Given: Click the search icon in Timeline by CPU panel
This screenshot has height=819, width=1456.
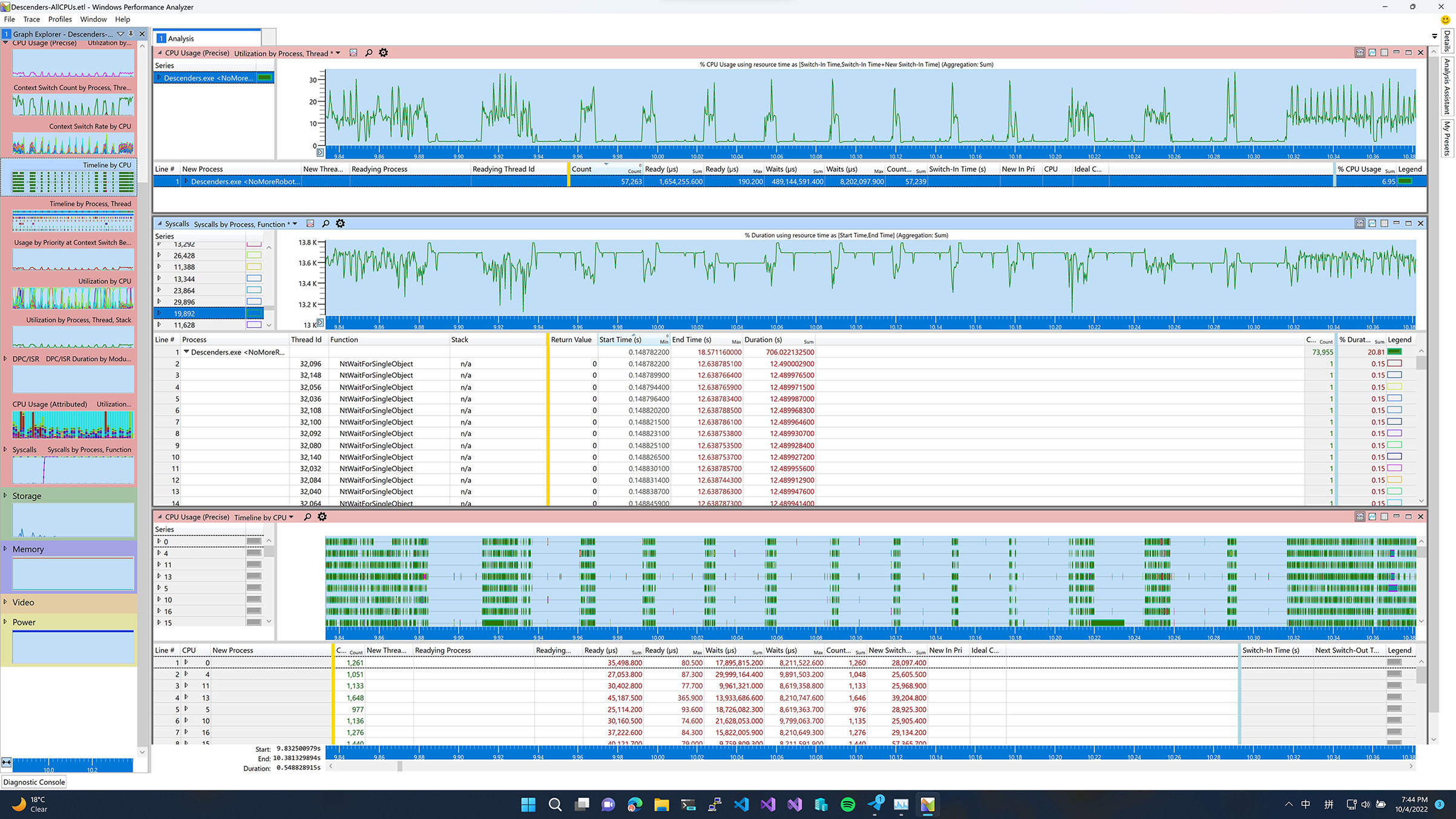Looking at the screenshot, I should point(307,517).
